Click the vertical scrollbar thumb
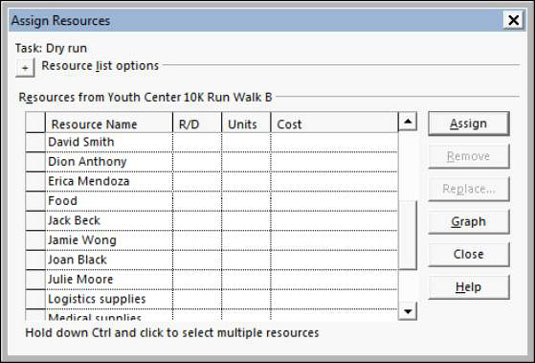535x363 pixels. pyautogui.click(x=407, y=235)
